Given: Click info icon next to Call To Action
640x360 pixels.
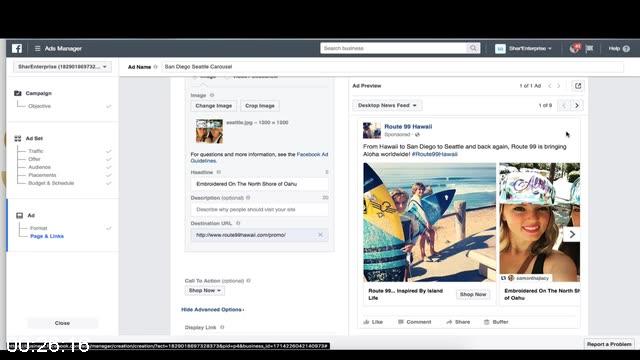Looking at the screenshot, I should (x=249, y=281).
